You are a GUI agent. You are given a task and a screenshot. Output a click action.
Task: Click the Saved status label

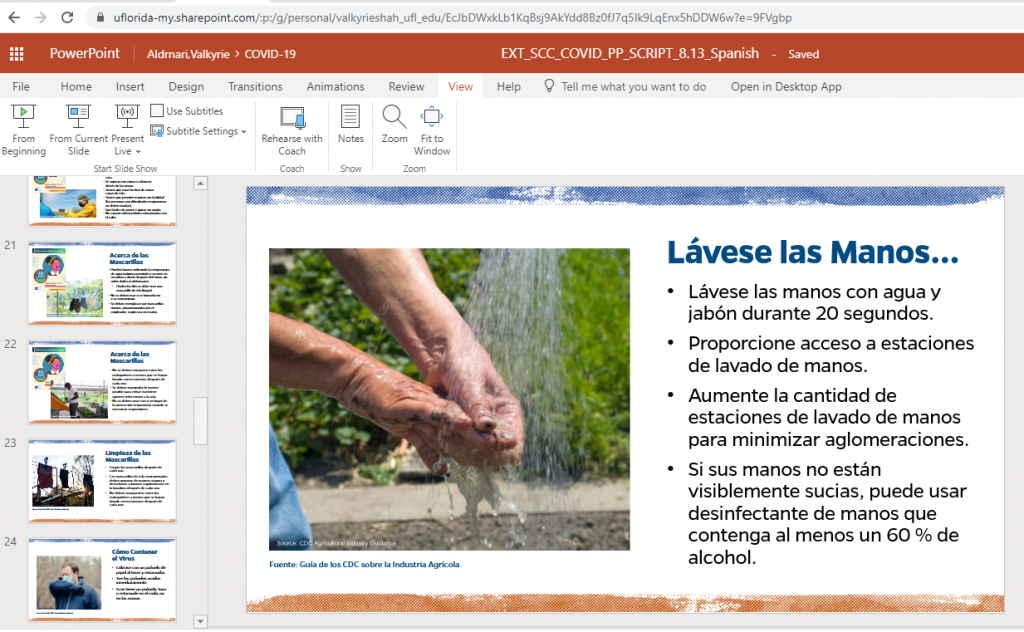[804, 54]
